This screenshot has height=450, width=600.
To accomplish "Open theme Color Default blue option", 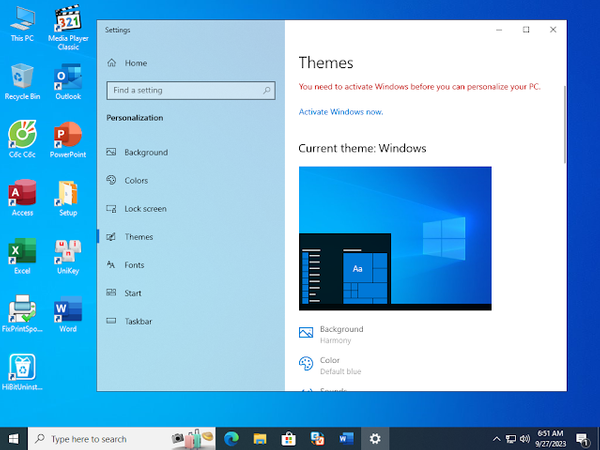I will 330,365.
